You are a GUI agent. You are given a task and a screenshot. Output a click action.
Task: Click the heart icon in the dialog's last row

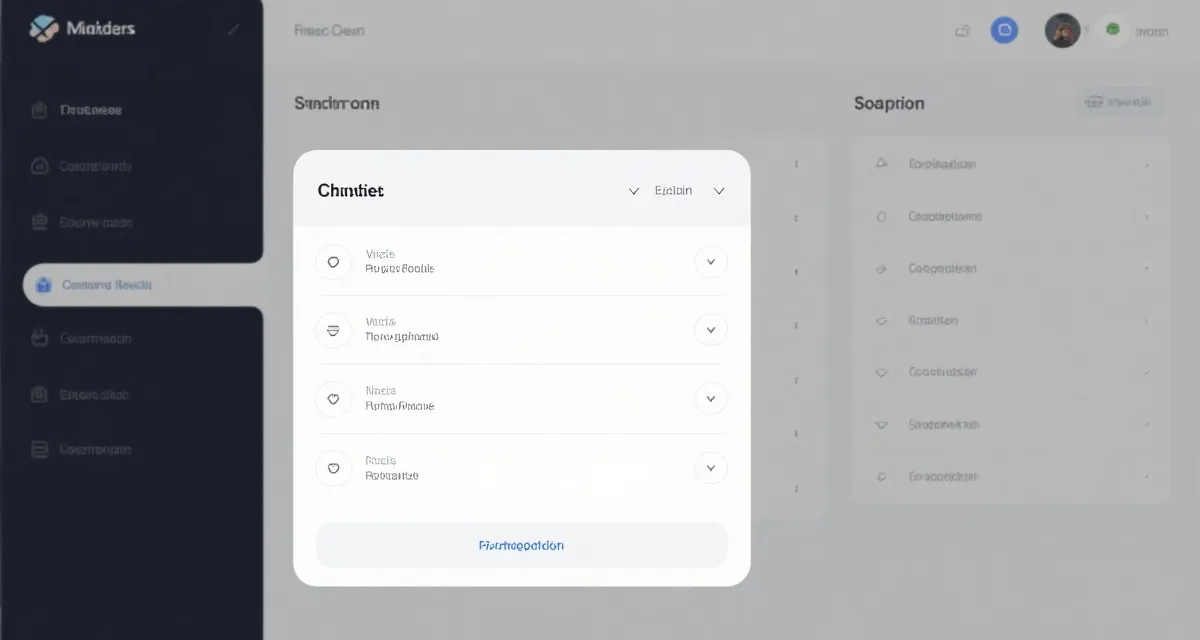pos(333,468)
